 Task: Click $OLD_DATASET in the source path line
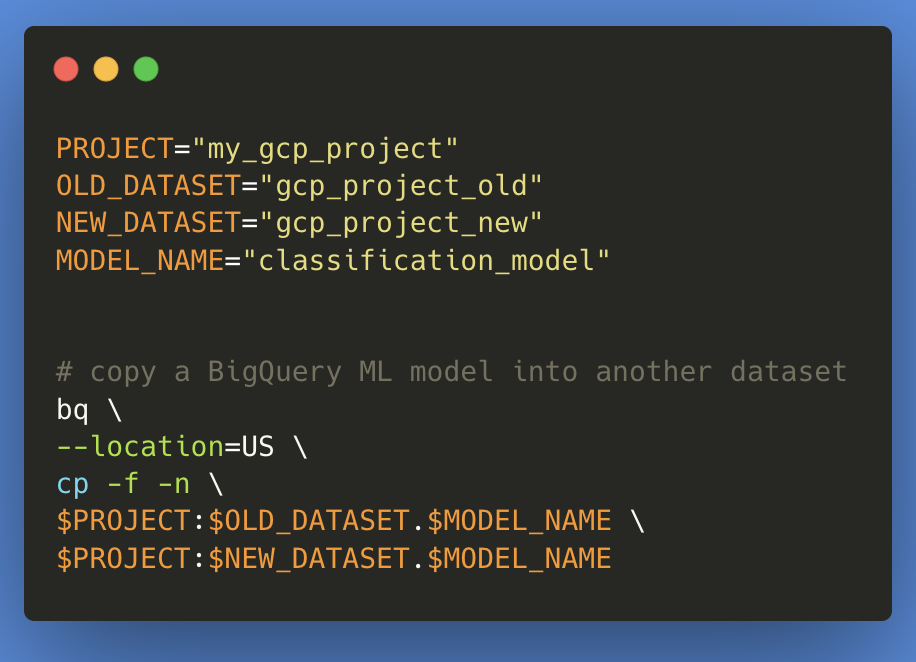[x=309, y=521]
